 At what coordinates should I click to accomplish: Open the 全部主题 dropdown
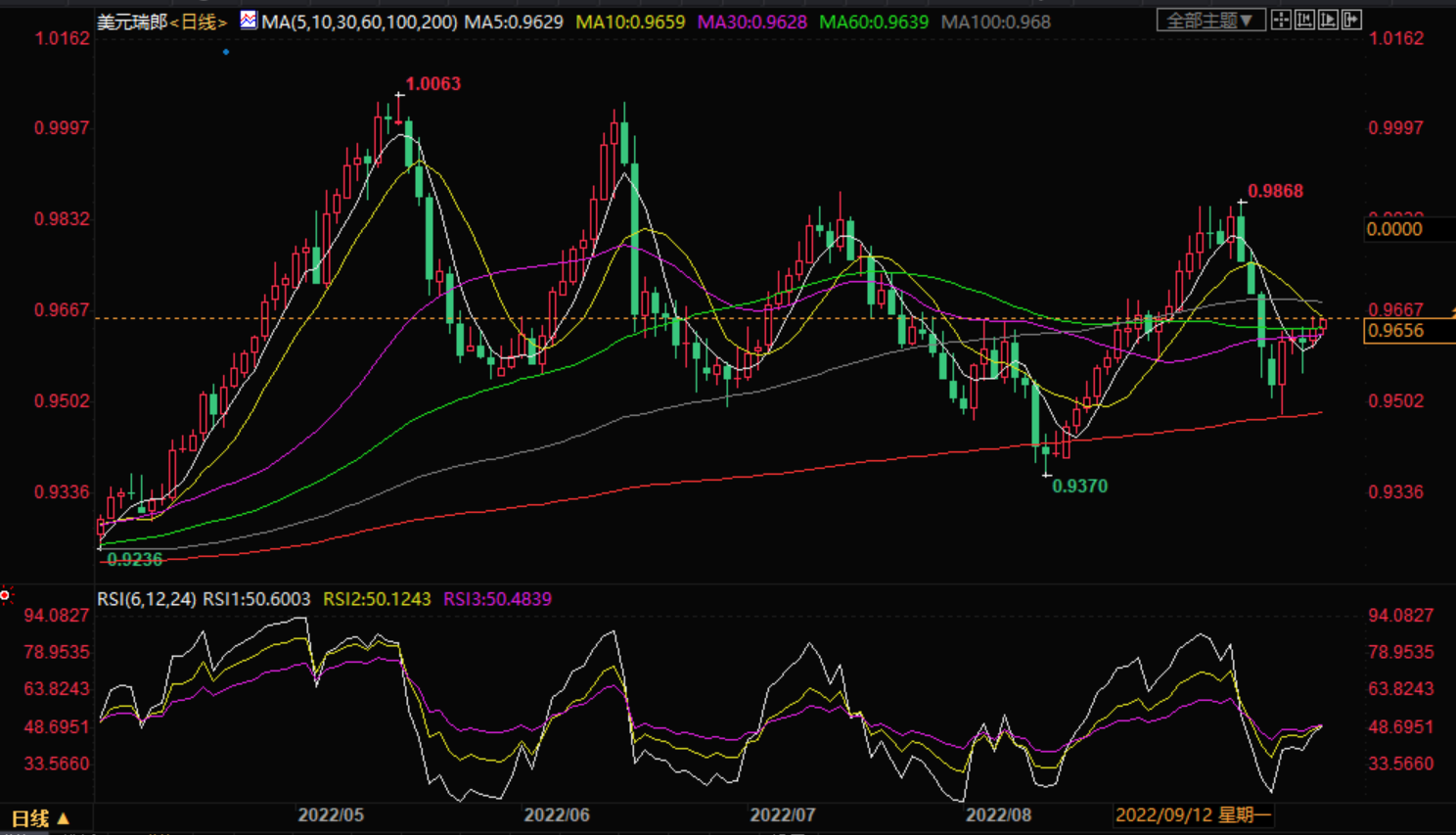[x=1209, y=20]
